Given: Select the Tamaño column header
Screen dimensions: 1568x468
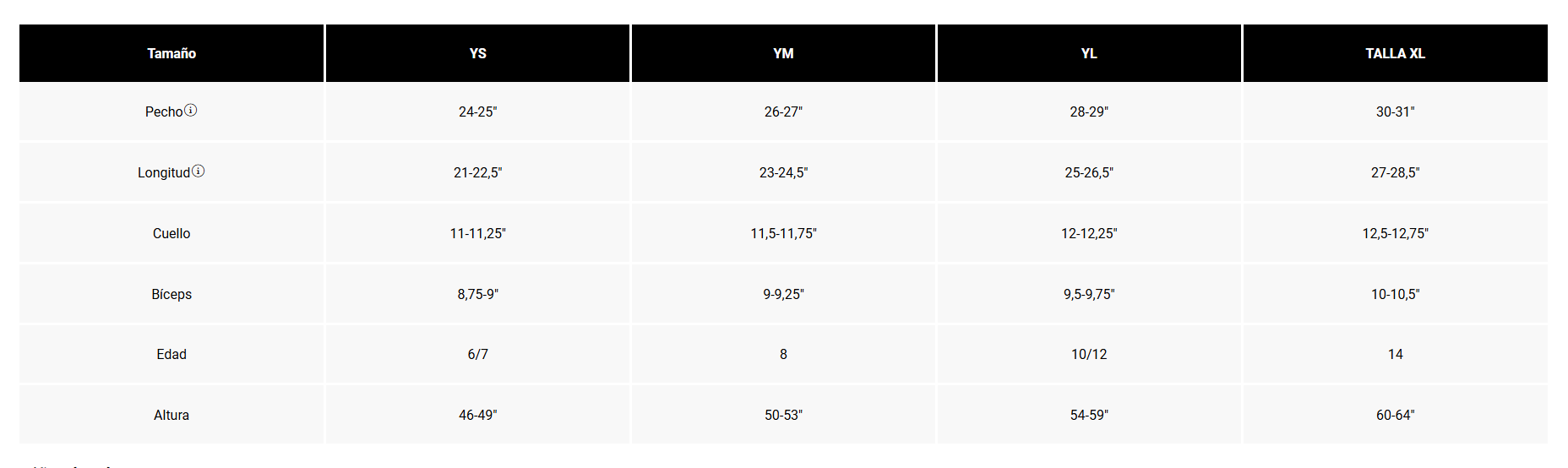Looking at the screenshot, I should [x=171, y=53].
